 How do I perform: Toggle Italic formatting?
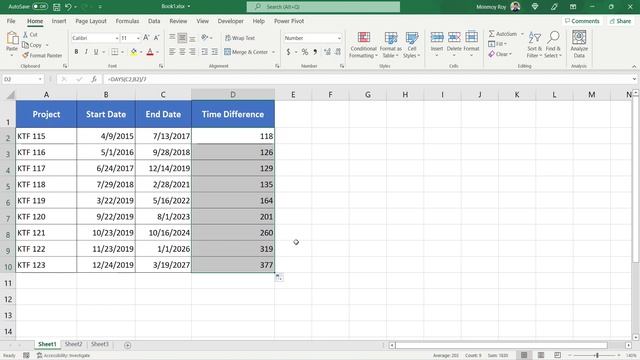pos(86,52)
